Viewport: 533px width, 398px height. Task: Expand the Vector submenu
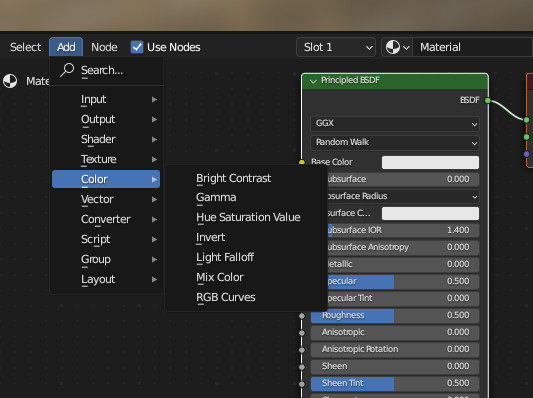pyautogui.click(x=106, y=199)
